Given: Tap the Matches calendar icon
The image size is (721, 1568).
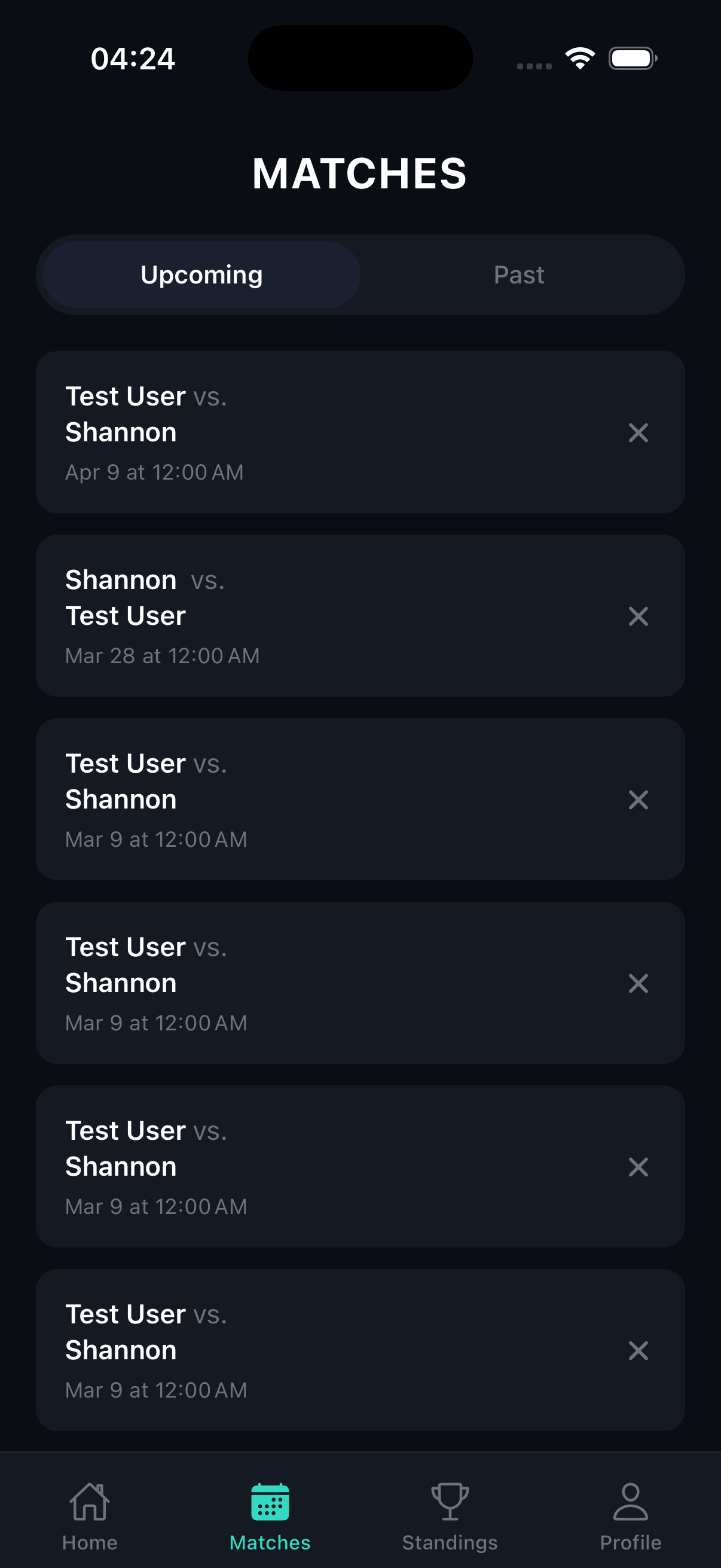Looking at the screenshot, I should [270, 1501].
